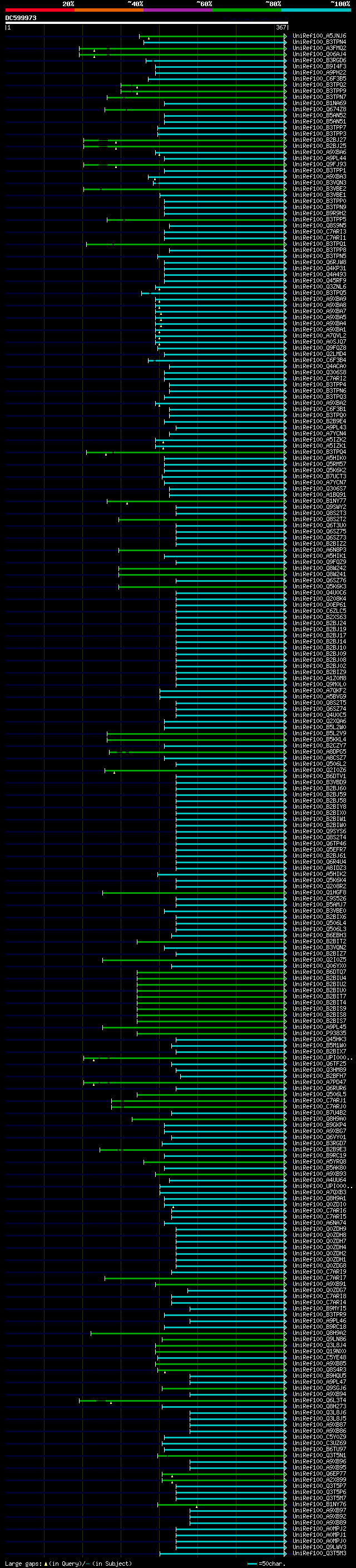Screen dimensions: 356x1568
Task: Click the cyan =50char. scale legend
Action: 265,1563
